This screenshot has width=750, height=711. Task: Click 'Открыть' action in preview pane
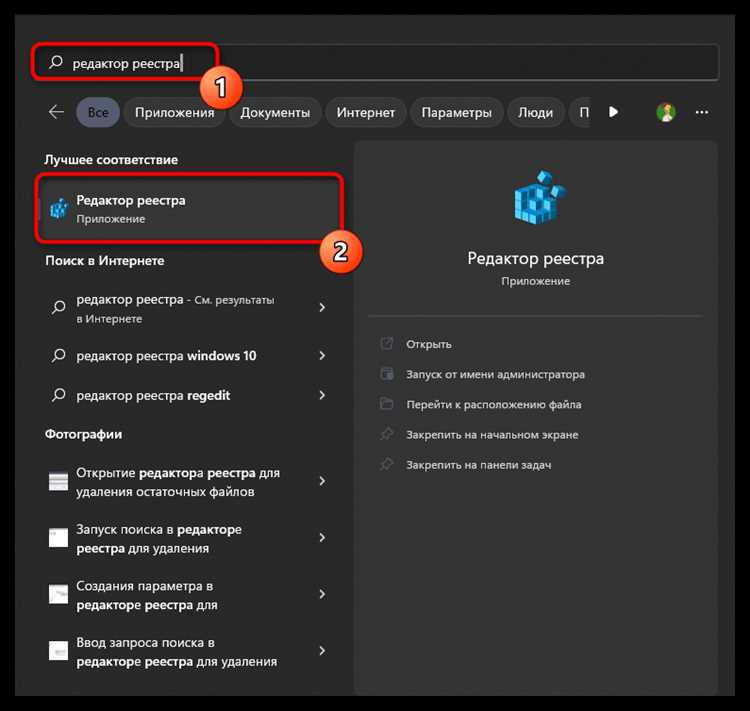point(429,344)
